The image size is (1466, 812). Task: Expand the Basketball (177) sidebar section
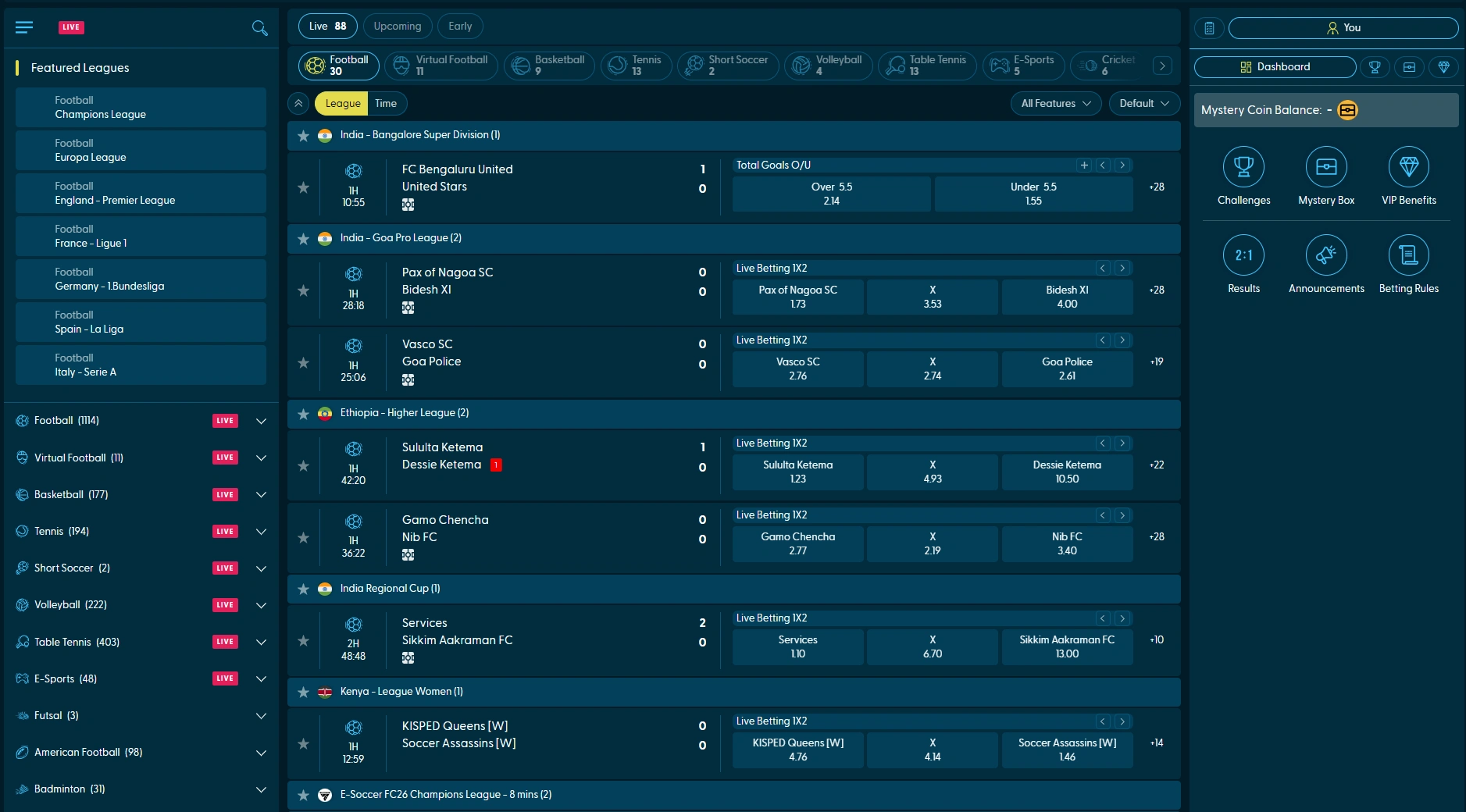261,495
